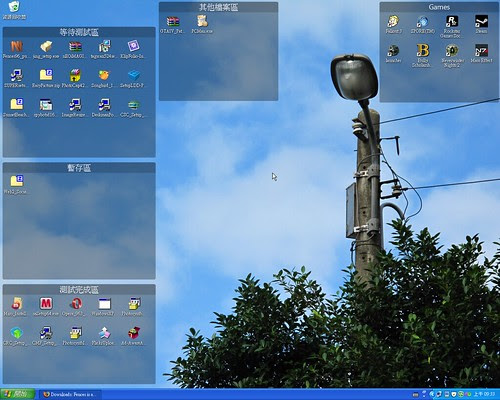Screen dimensions: 500x400
Task: Click the 其他檔案區 fence title bar
Action: pyautogui.click(x=218, y=7)
